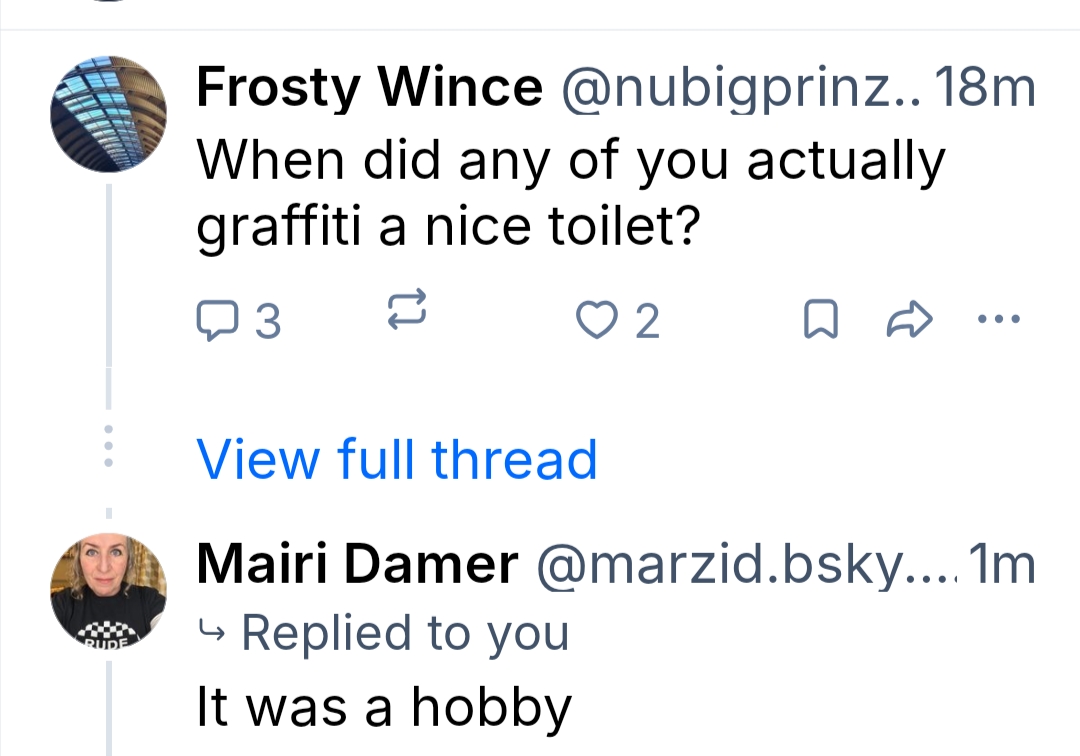Open Frosty Wince's profile picture
The width and height of the screenshot is (1080, 756).
108,114
